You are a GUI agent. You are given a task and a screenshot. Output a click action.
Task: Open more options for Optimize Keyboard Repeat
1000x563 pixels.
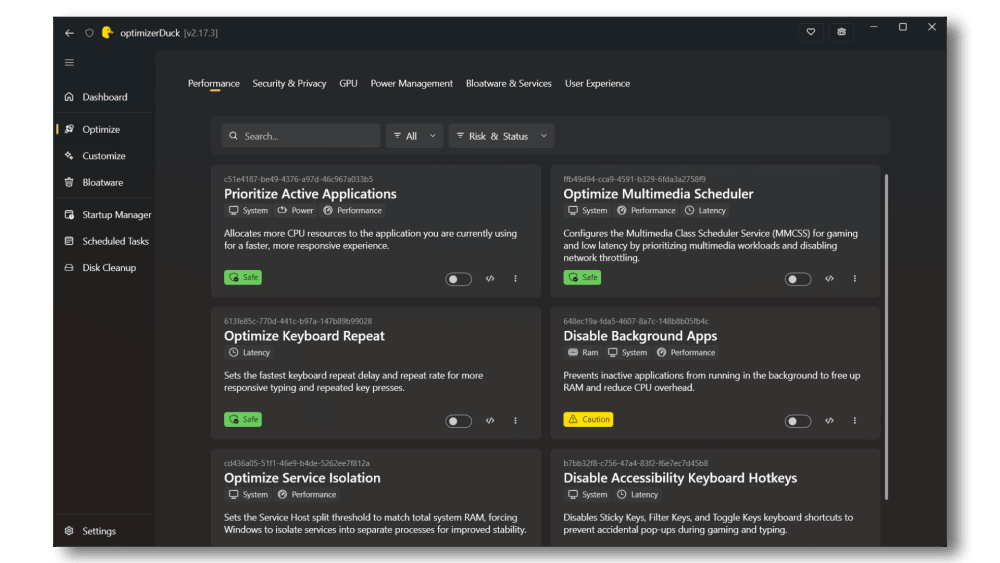pyautogui.click(x=515, y=421)
